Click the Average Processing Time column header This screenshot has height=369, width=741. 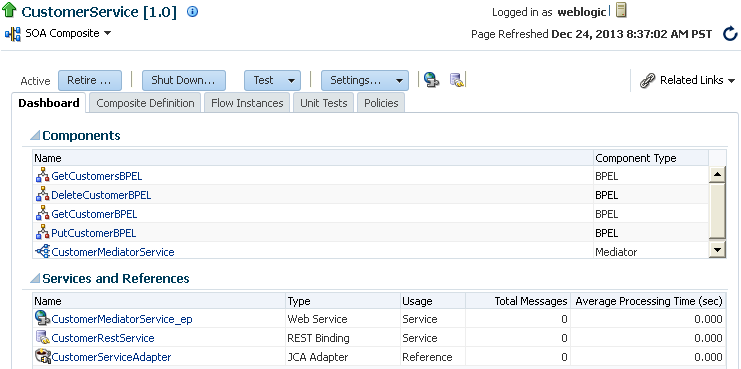(647, 301)
